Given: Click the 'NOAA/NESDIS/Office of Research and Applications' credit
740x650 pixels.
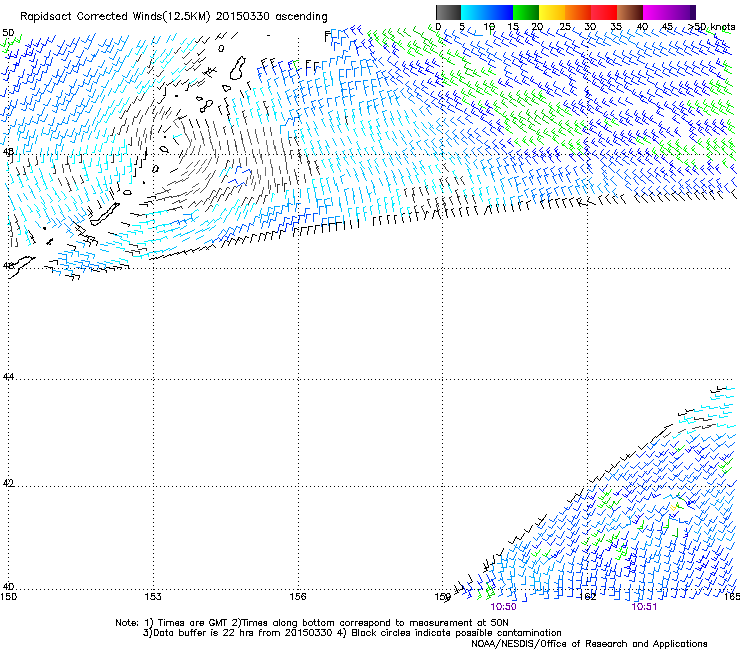Looking at the screenshot, I should pos(589,644).
